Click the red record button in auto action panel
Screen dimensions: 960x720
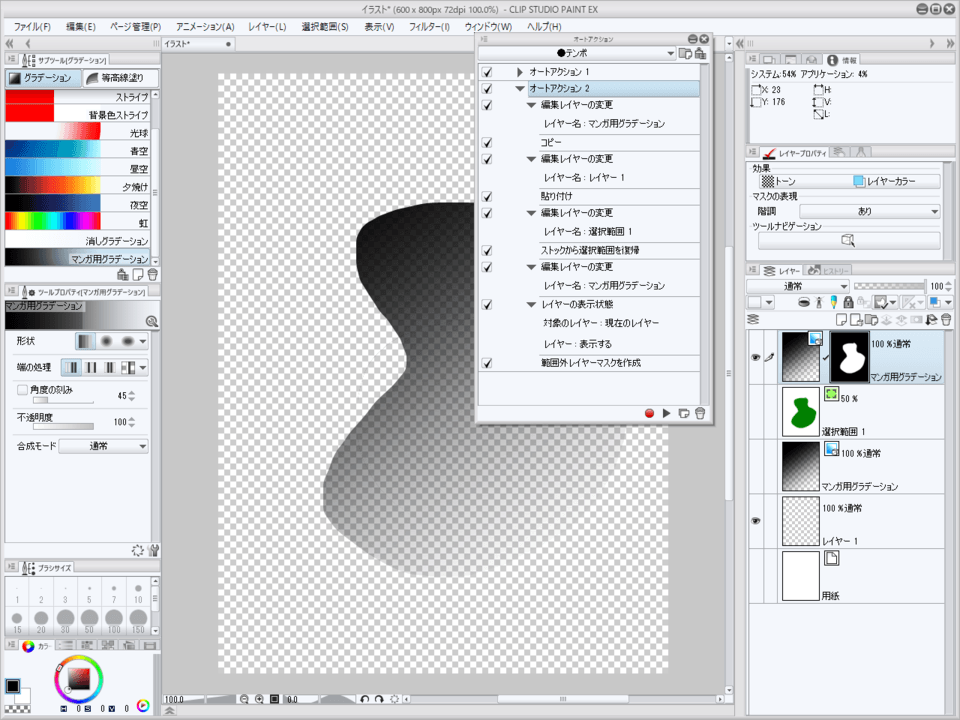[x=649, y=413]
